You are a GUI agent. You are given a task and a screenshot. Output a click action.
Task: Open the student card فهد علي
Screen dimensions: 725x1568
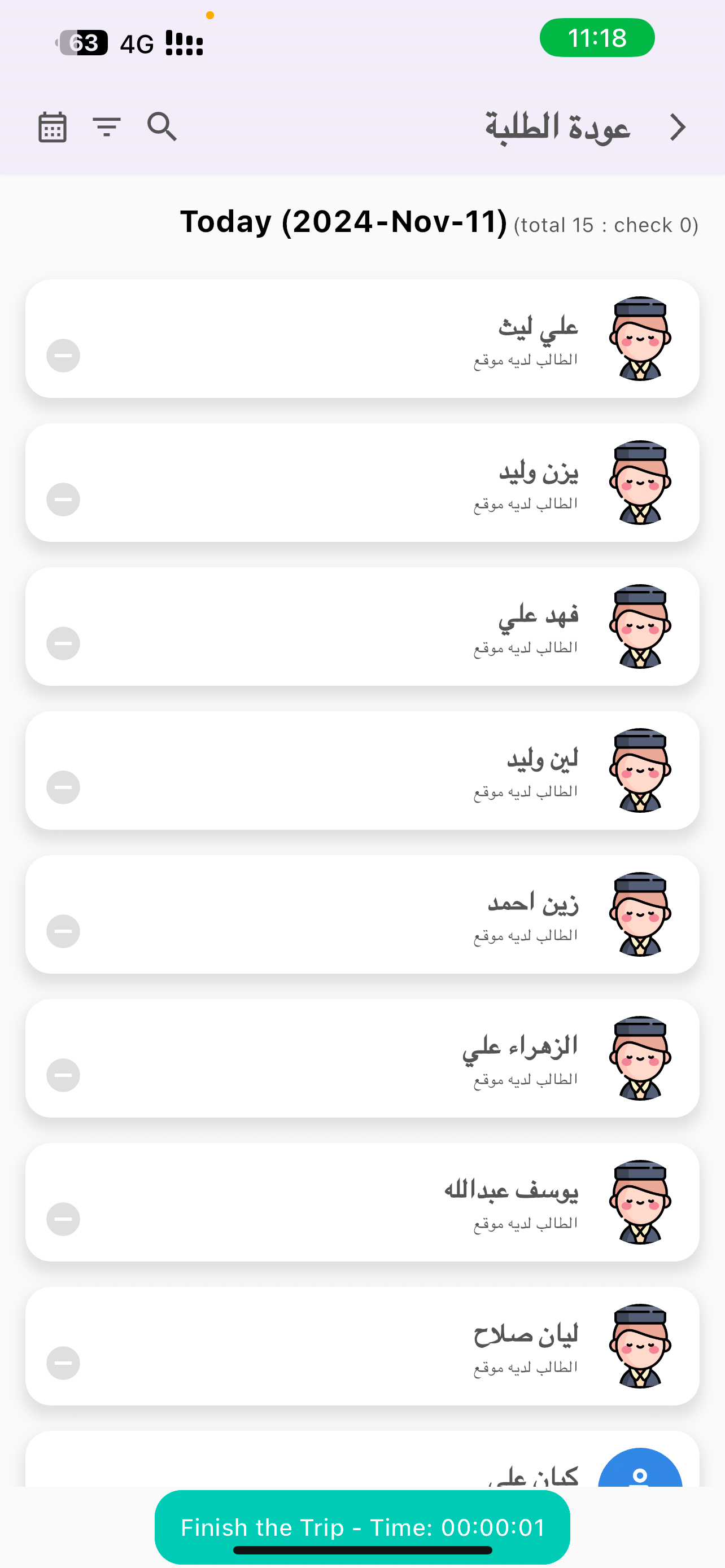pyautogui.click(x=362, y=627)
